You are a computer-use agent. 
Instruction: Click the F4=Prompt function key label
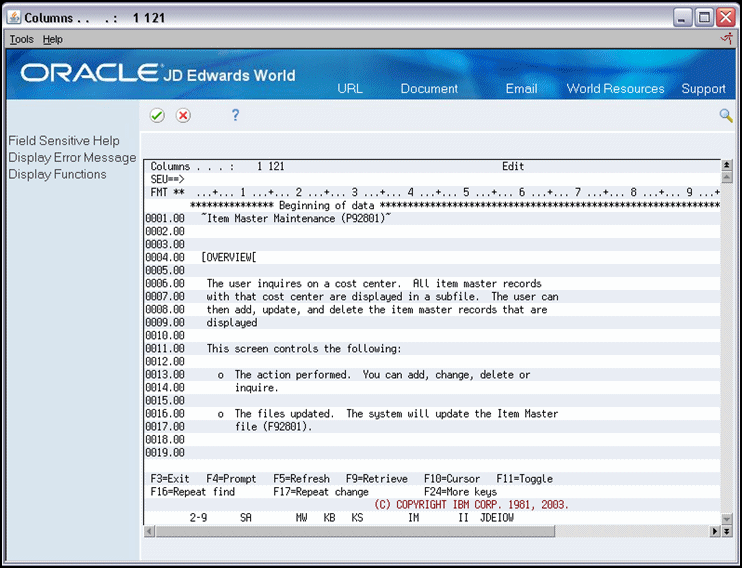pos(231,479)
